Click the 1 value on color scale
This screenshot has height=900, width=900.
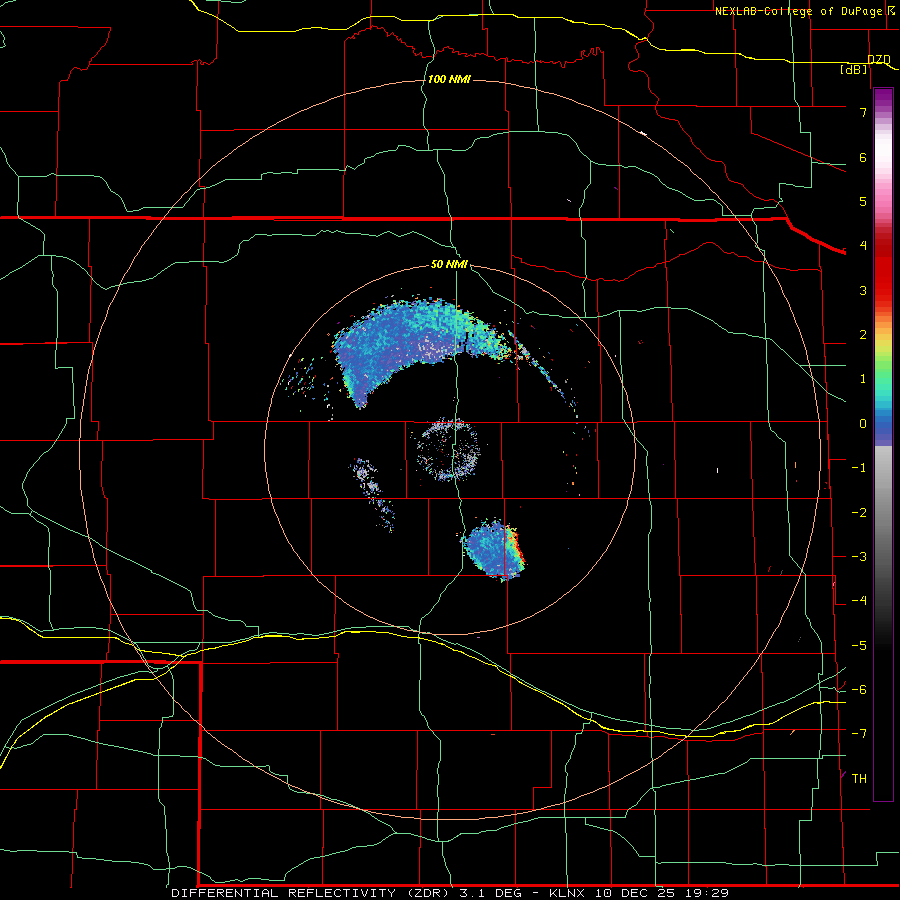(x=863, y=379)
